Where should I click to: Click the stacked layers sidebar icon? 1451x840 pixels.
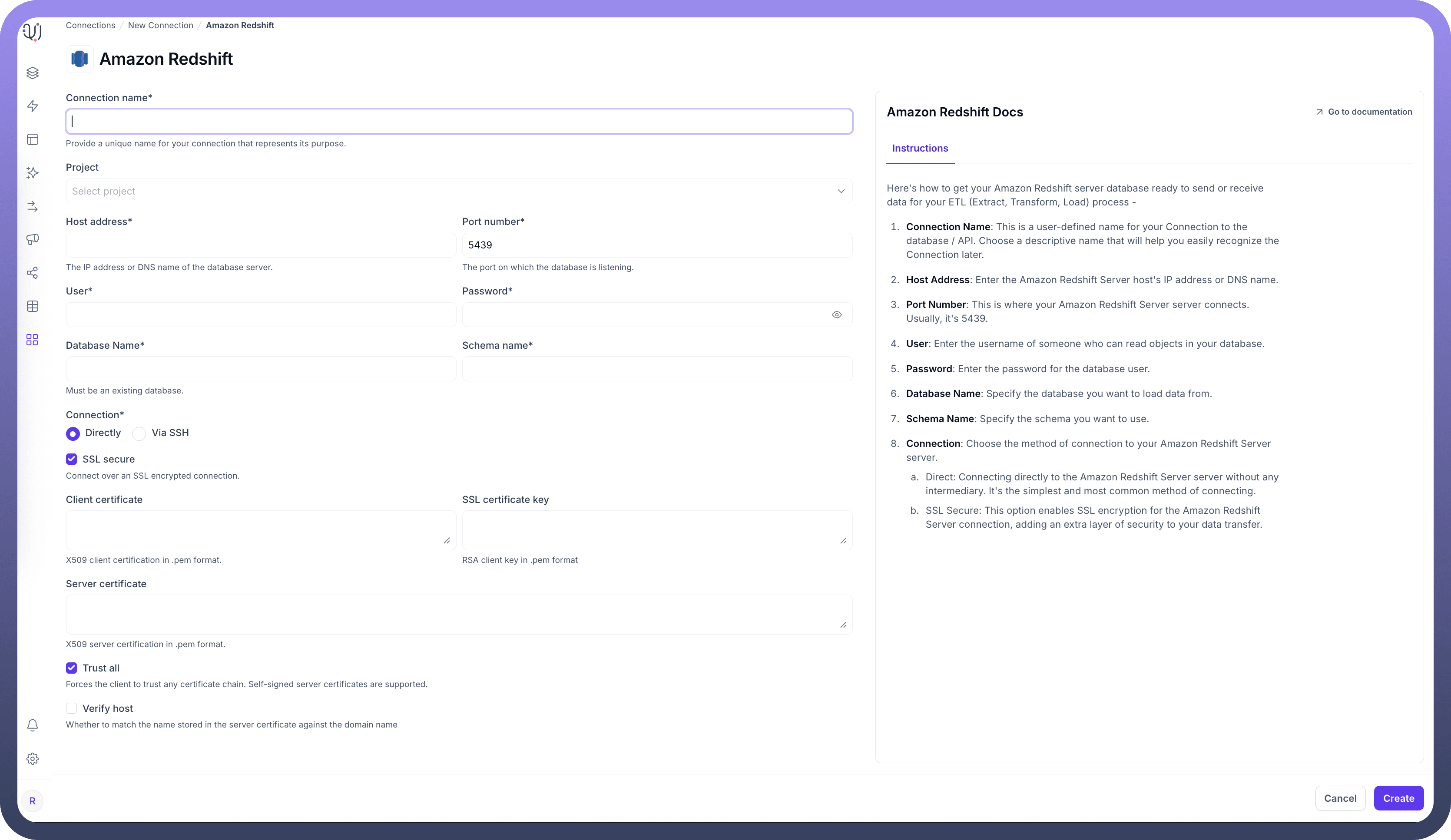point(32,73)
